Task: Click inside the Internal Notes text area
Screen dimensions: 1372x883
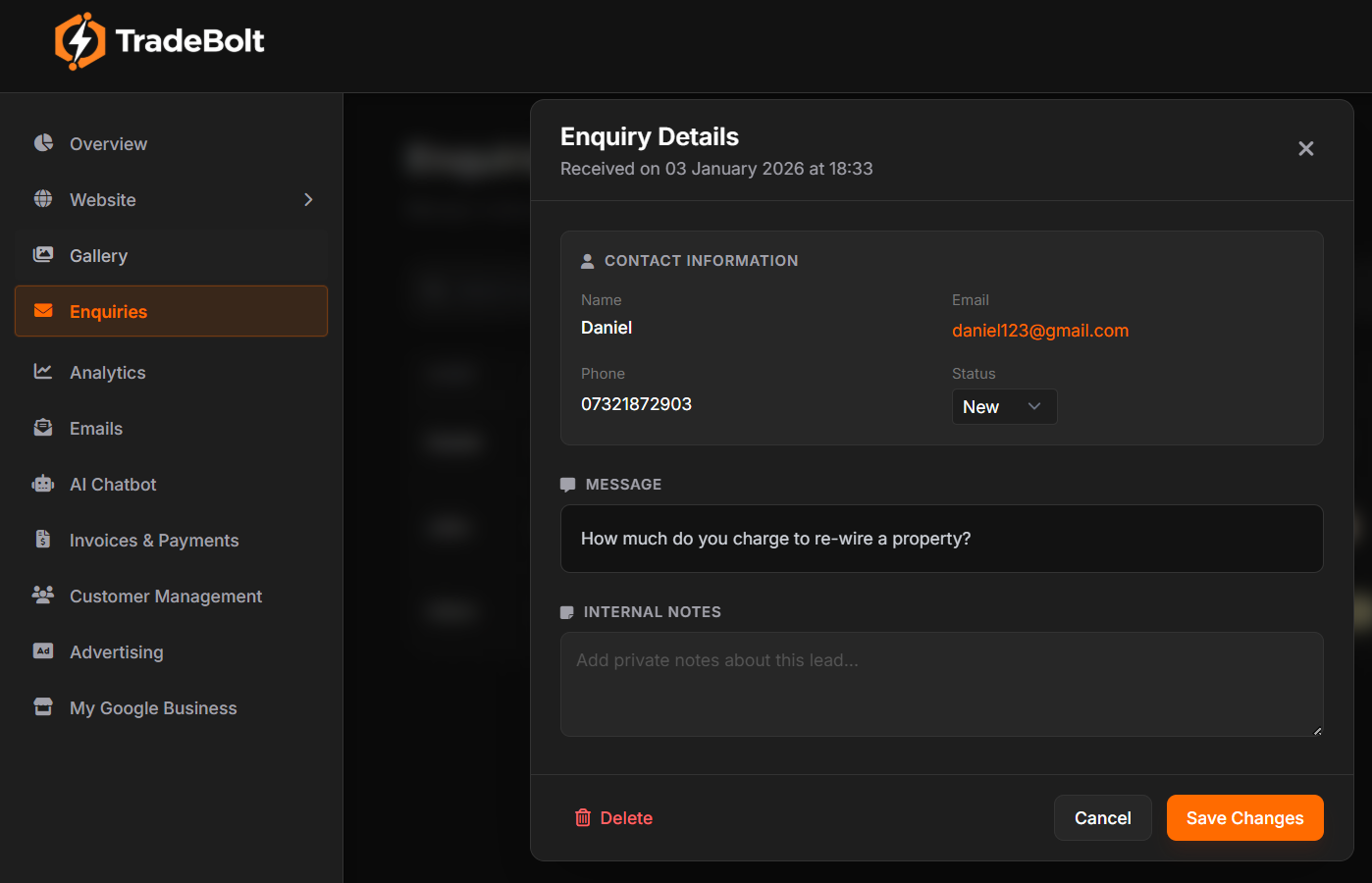Action: (941, 684)
